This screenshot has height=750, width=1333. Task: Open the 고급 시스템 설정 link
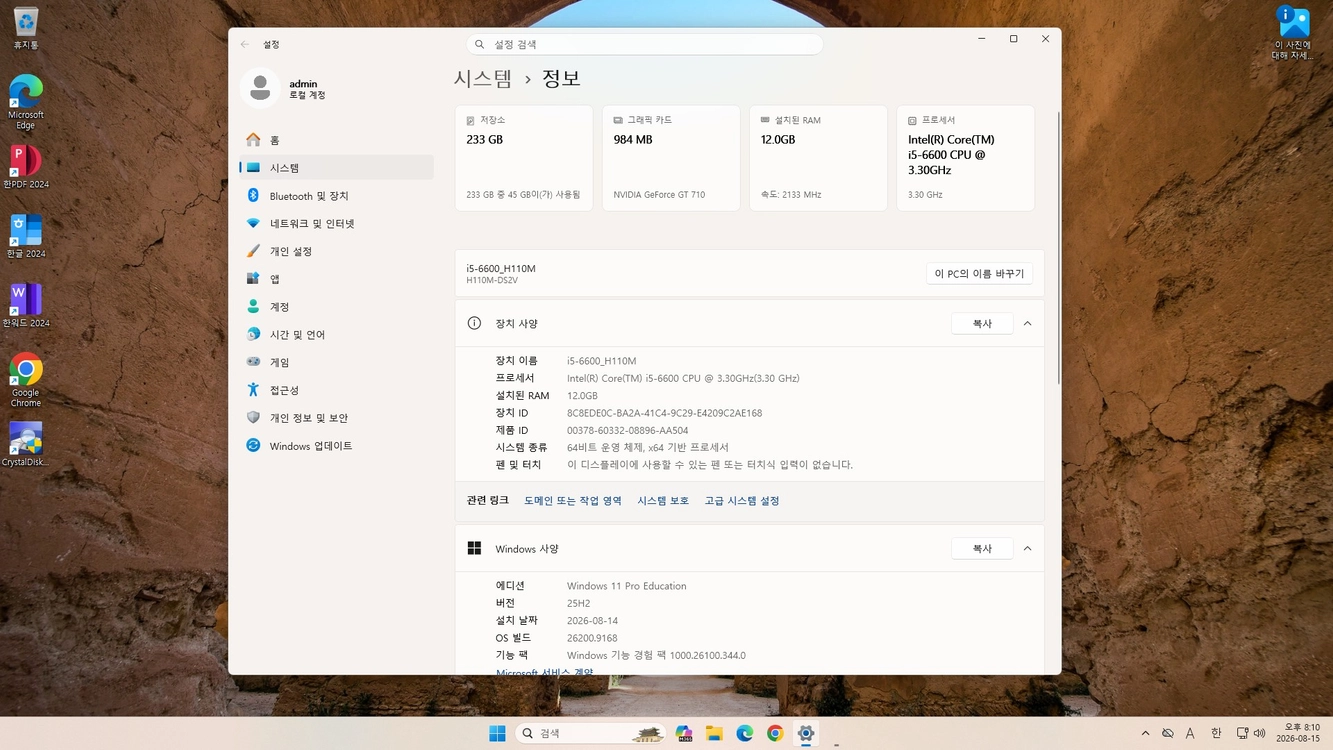click(x=742, y=501)
